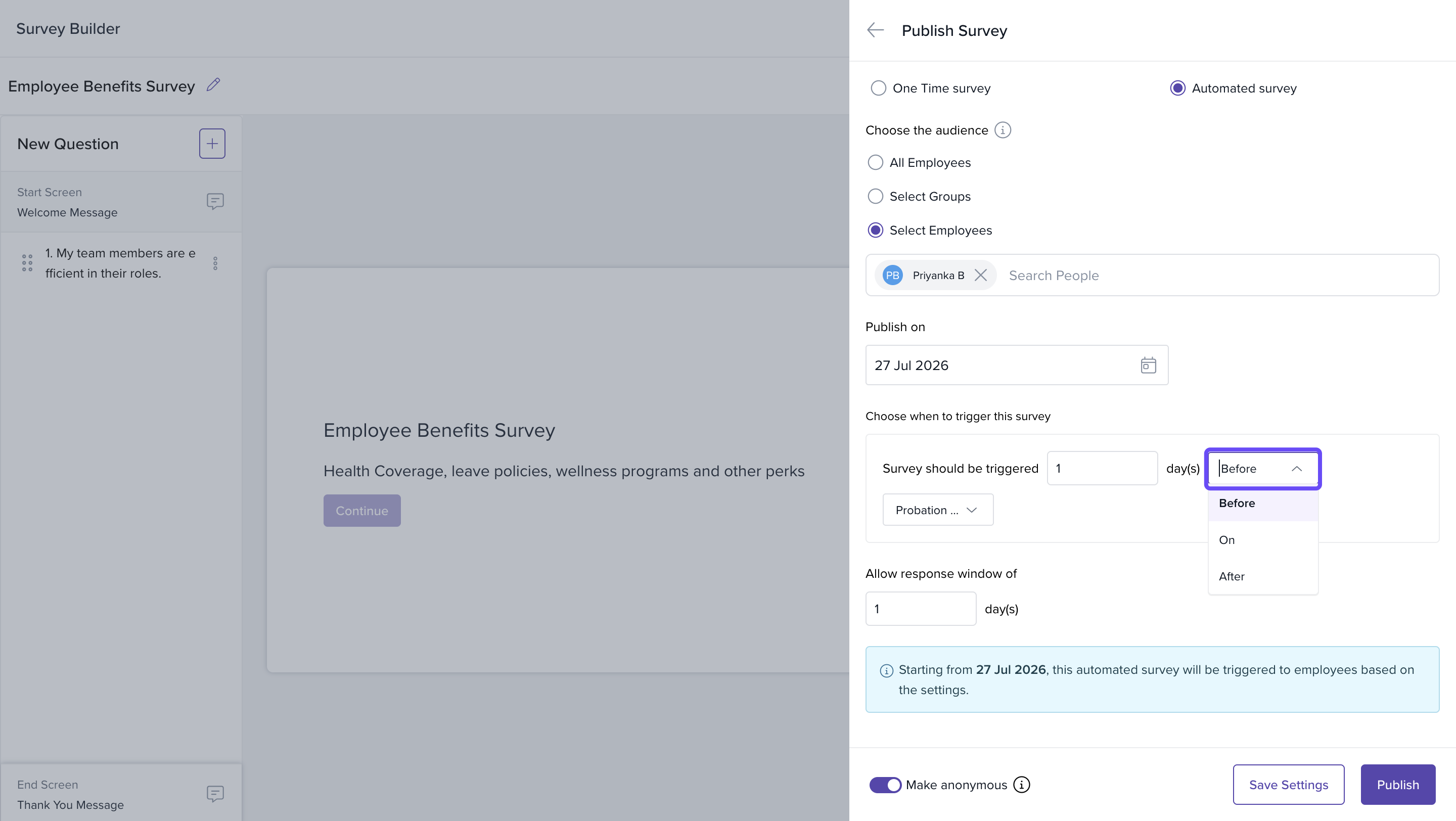Image resolution: width=1456 pixels, height=821 pixels.
Task: Select One Time survey radio
Action: pyautogui.click(x=878, y=88)
